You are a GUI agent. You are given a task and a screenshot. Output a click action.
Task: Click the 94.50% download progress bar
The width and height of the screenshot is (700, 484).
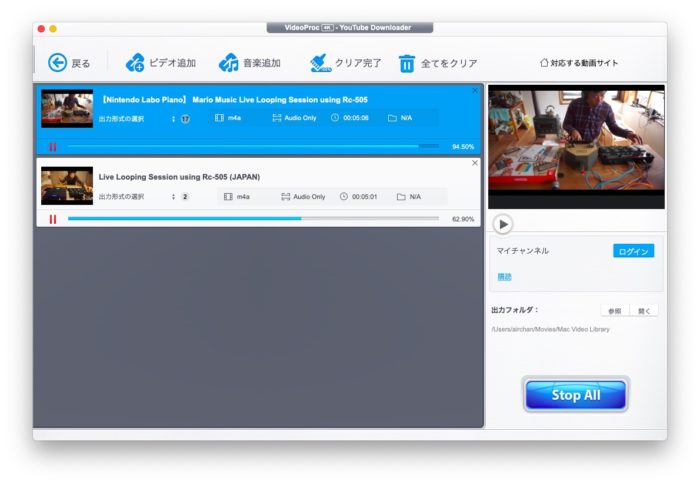[x=253, y=146]
